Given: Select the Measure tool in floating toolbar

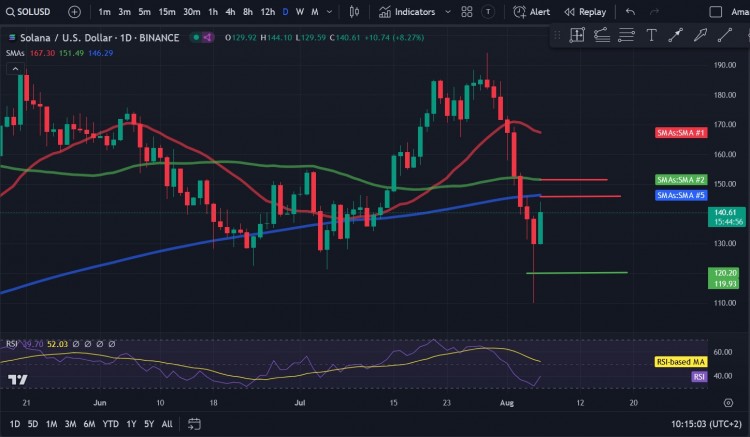Looking at the screenshot, I should 577,35.
